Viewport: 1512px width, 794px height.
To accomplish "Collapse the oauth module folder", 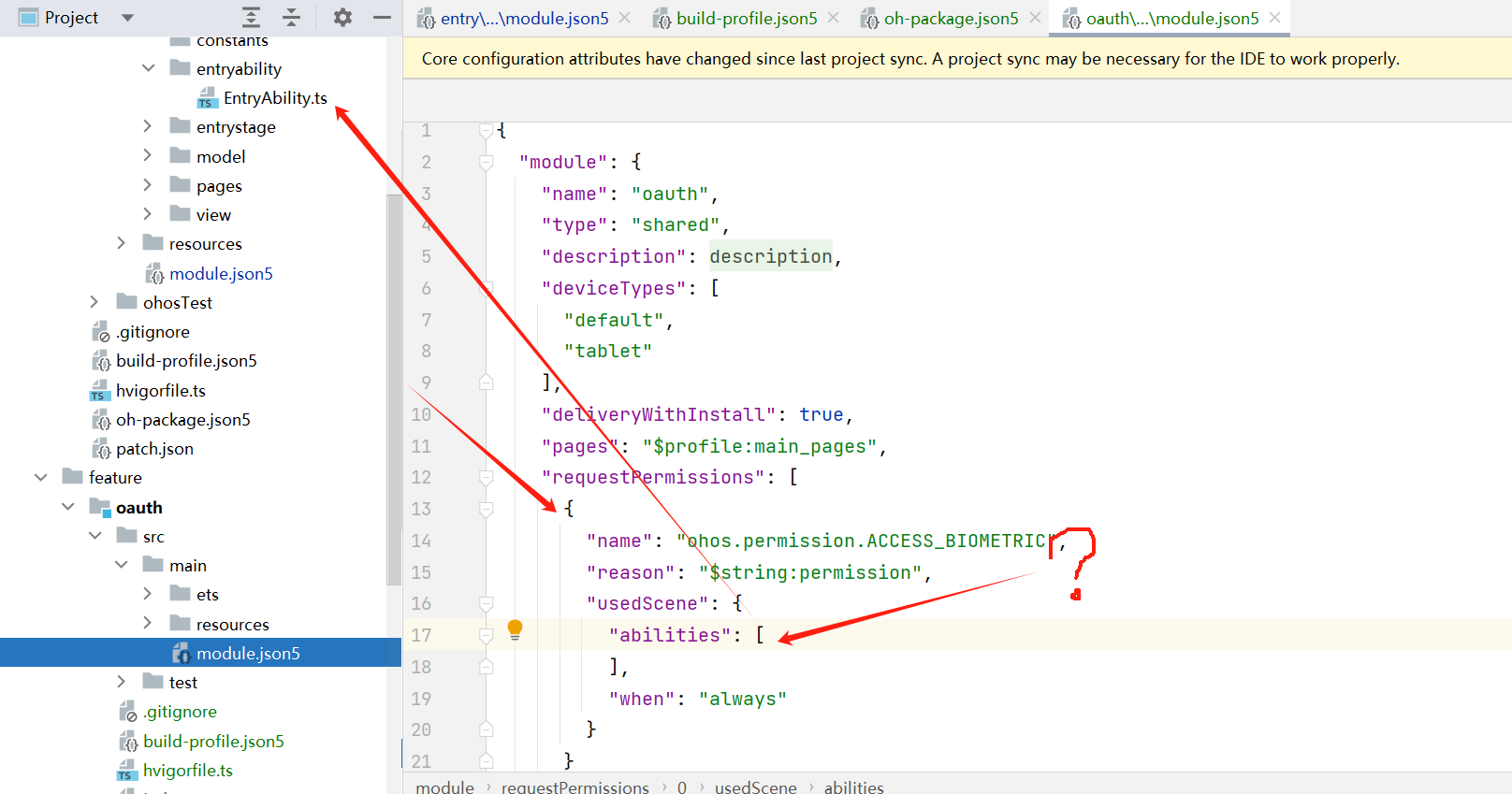I will tap(67, 507).
